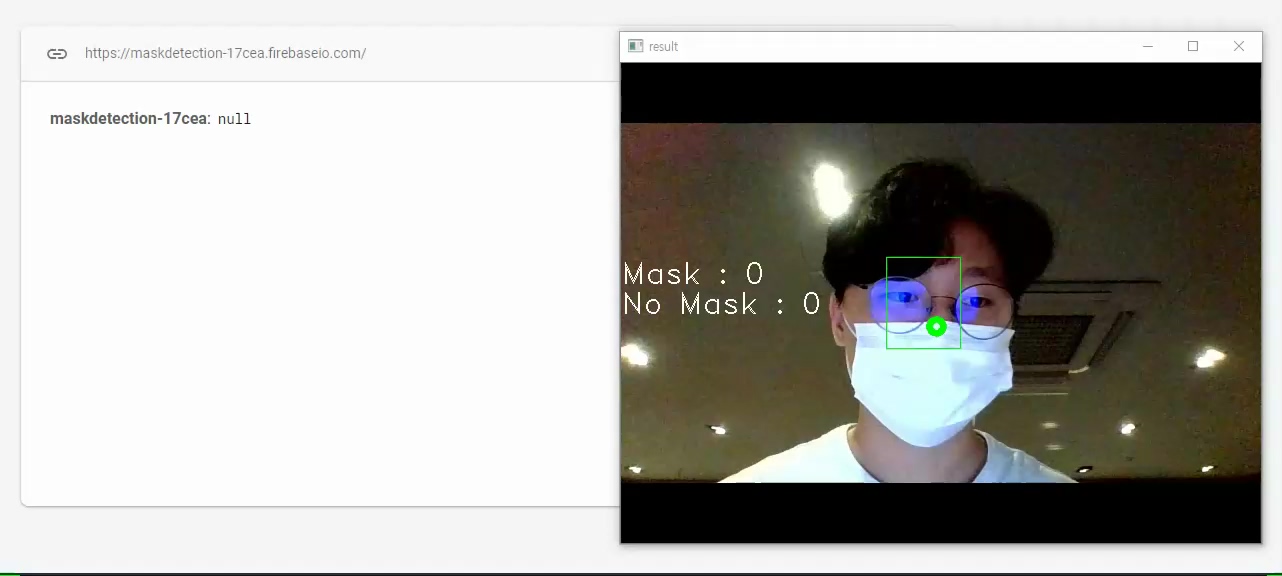
Task: Close the result window
Action: (x=1239, y=46)
